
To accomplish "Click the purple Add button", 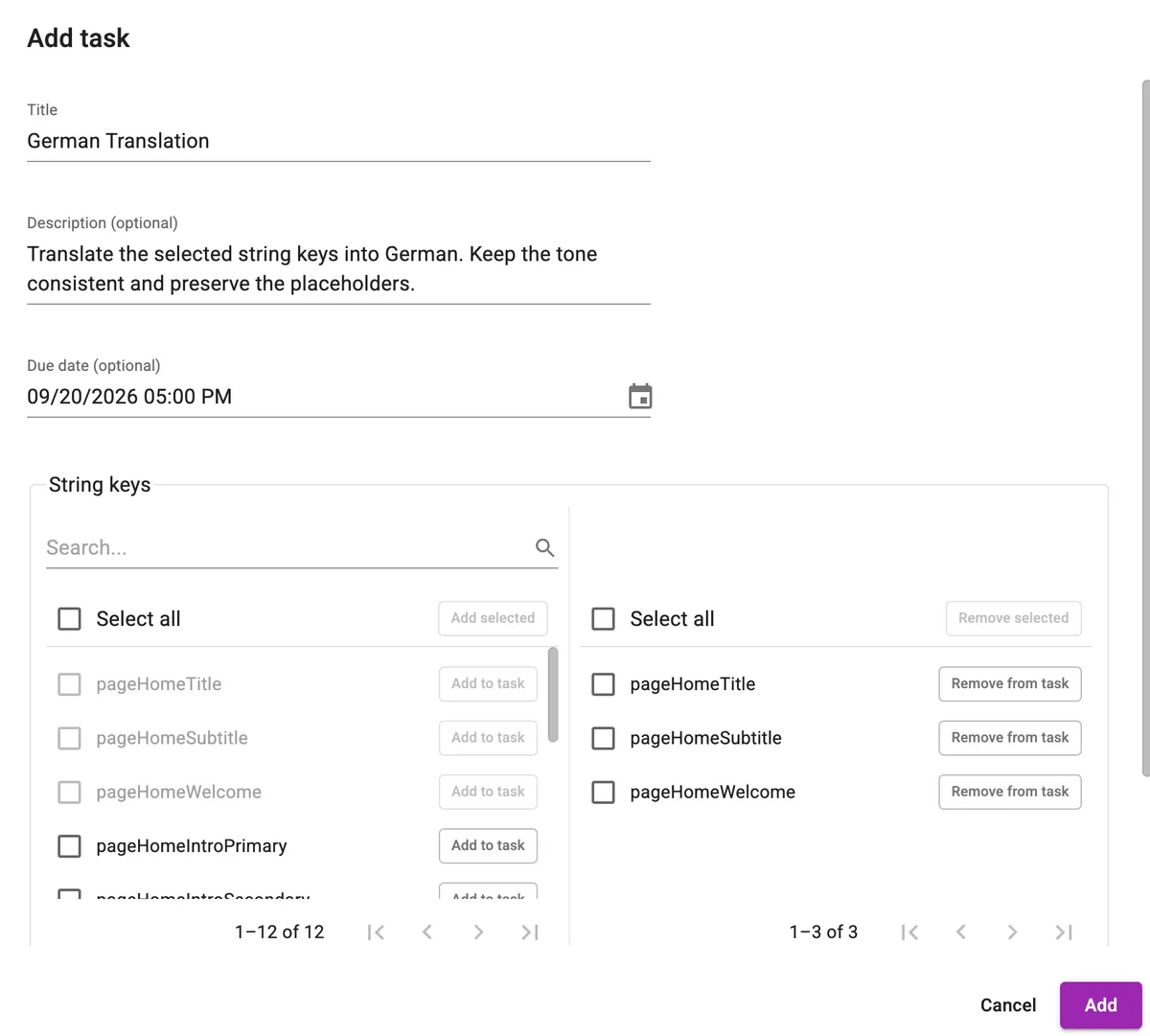I will [1100, 1004].
